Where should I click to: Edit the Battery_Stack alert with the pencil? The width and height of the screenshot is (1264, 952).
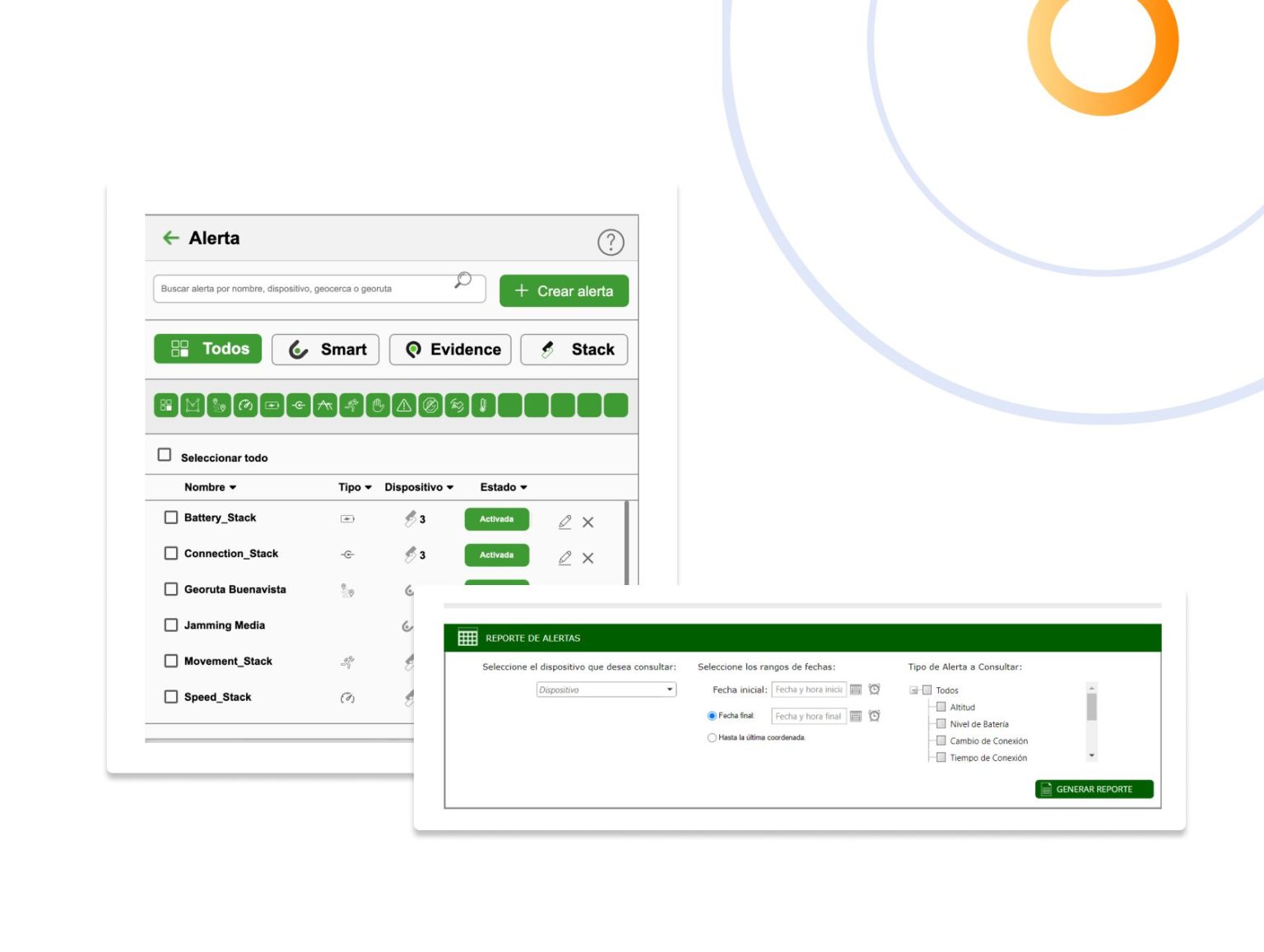565,522
